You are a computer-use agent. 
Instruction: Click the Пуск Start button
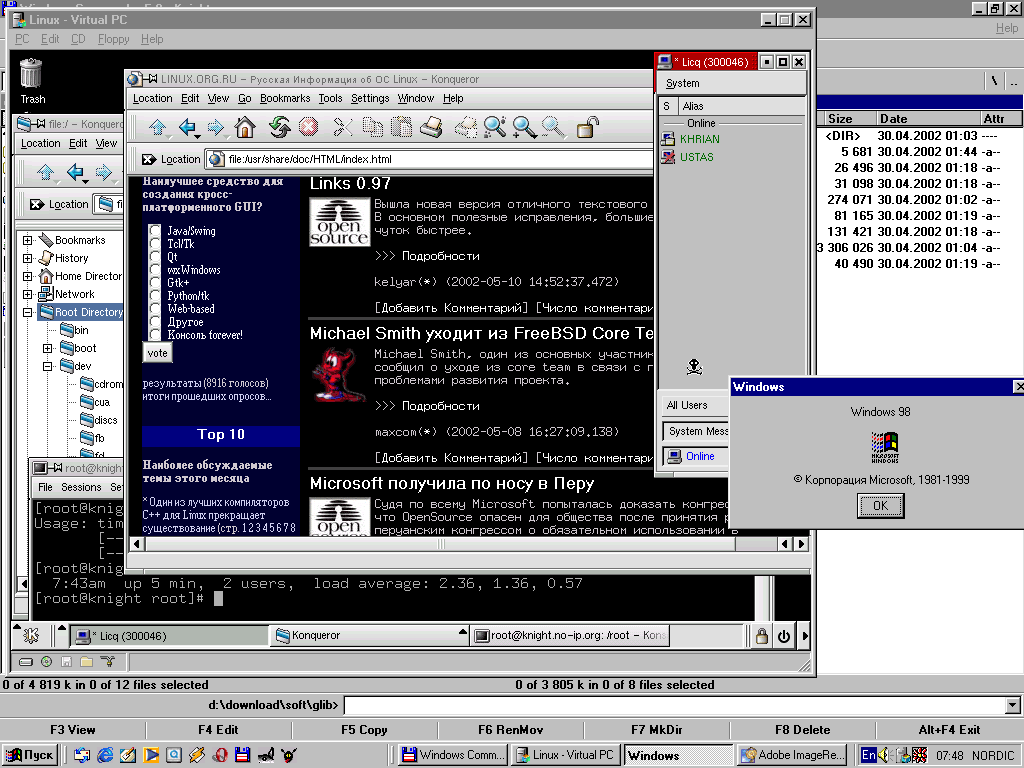click(x=31, y=756)
